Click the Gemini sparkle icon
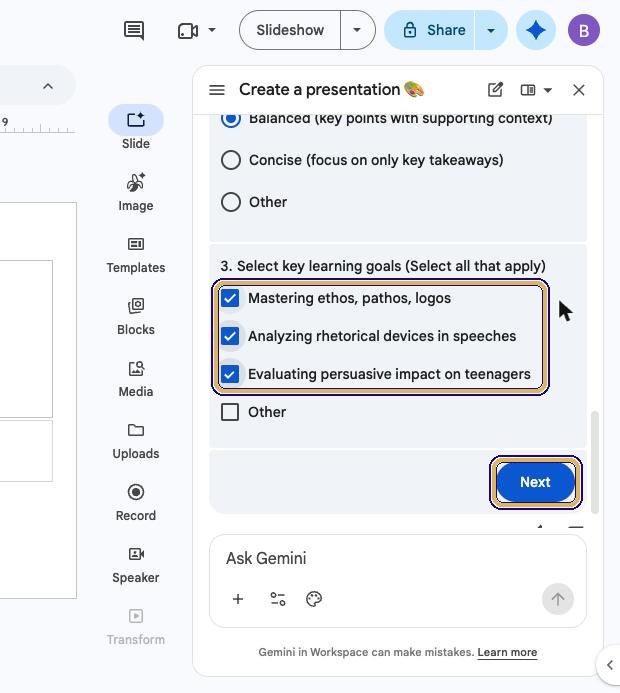The height and width of the screenshot is (693, 620). click(x=536, y=30)
